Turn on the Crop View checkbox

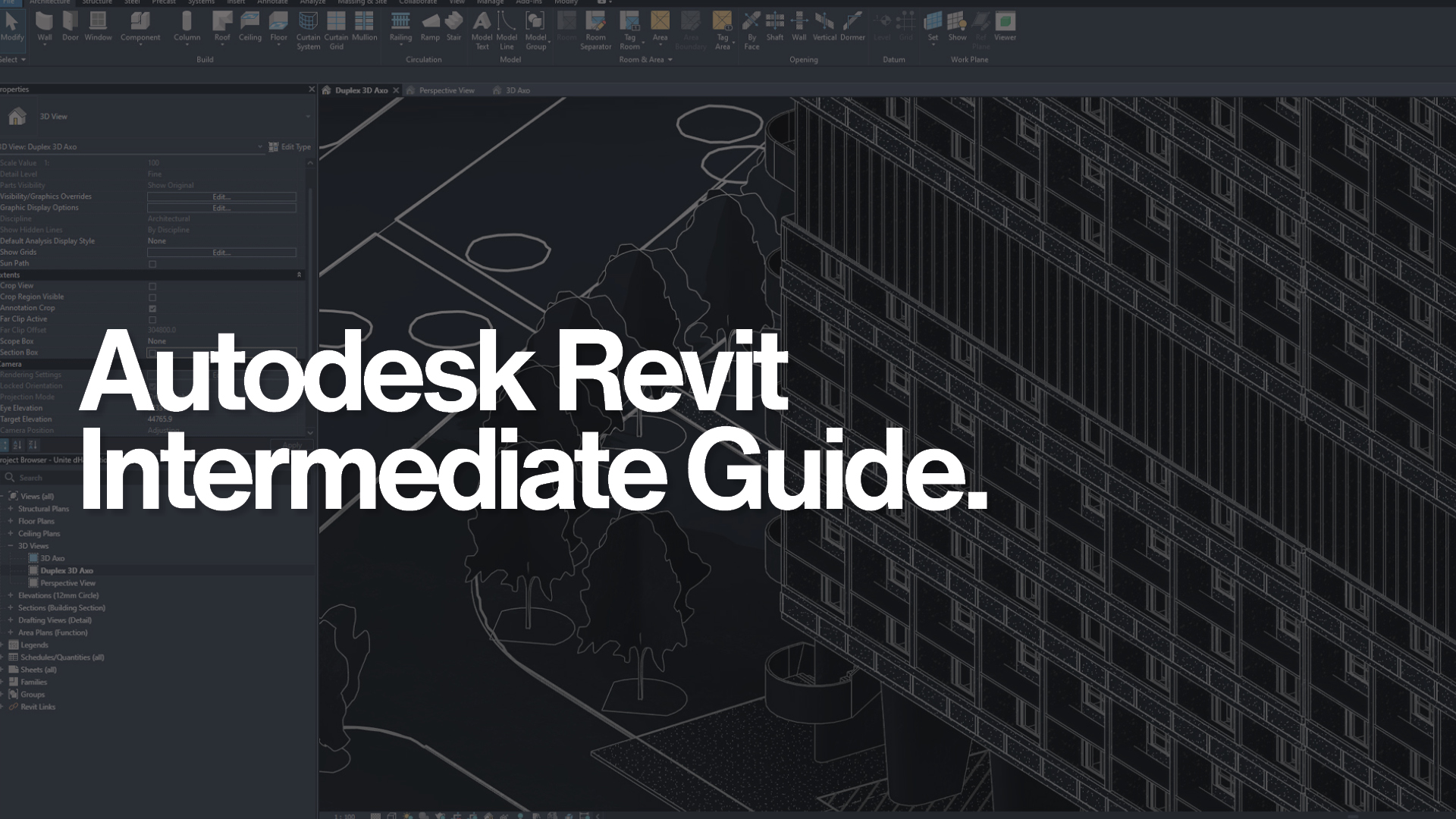[152, 286]
